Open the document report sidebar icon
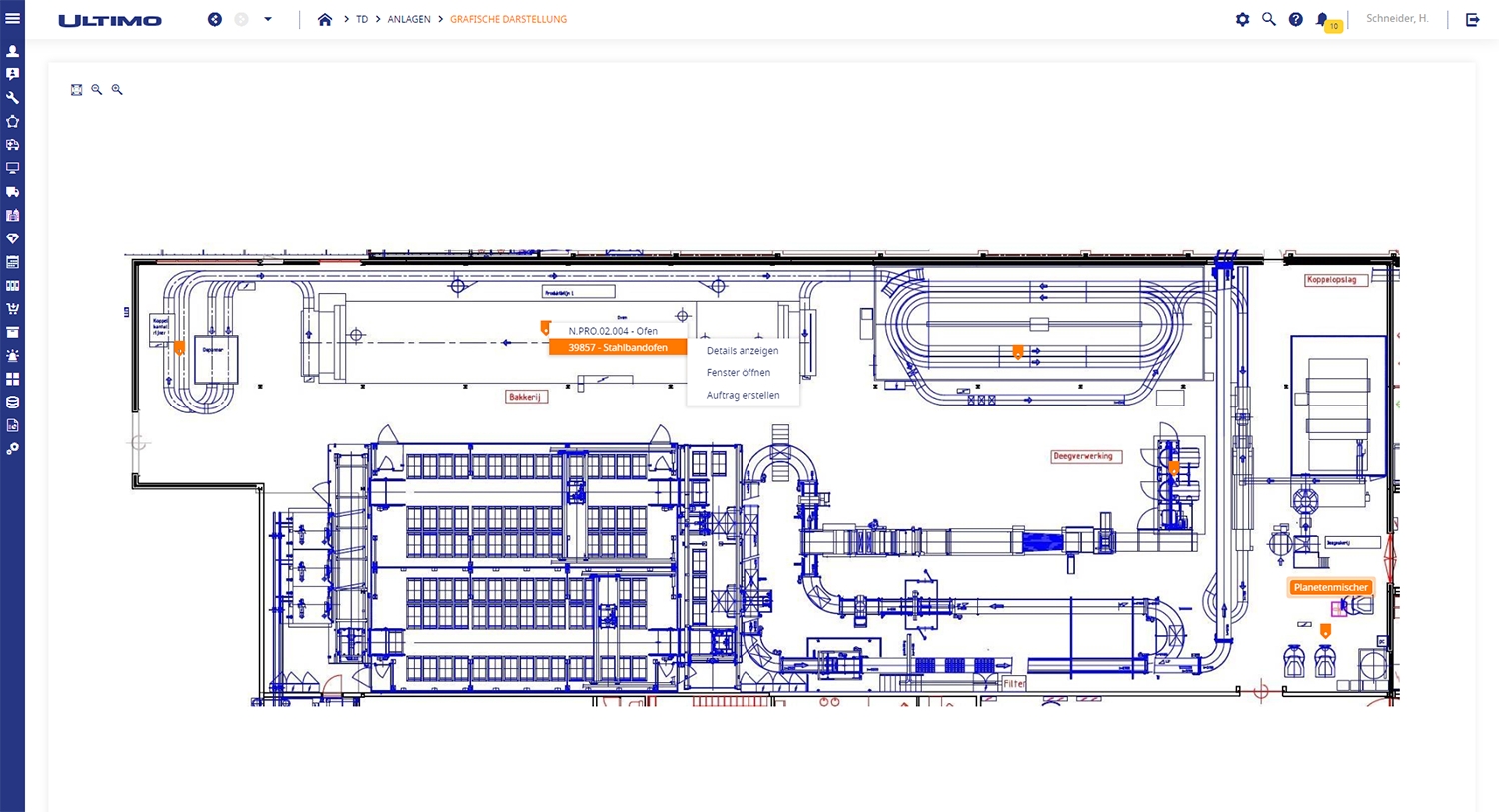 [12, 426]
